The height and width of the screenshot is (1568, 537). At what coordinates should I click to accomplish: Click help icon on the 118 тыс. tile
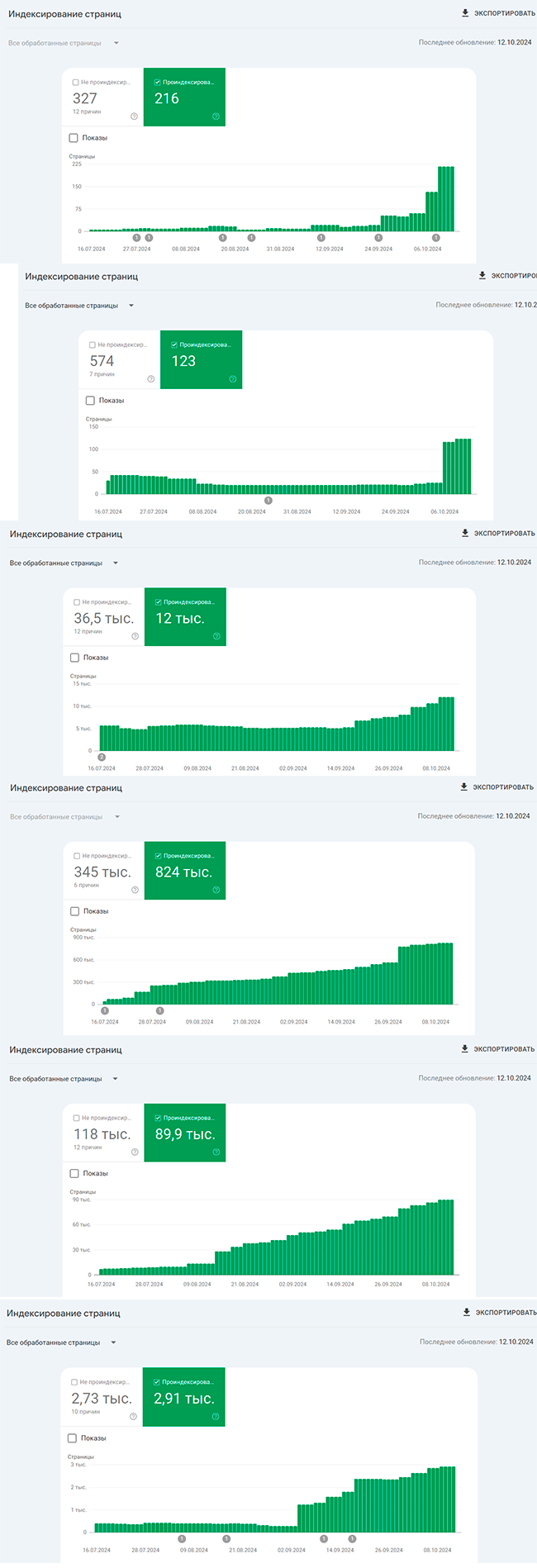135,1152
